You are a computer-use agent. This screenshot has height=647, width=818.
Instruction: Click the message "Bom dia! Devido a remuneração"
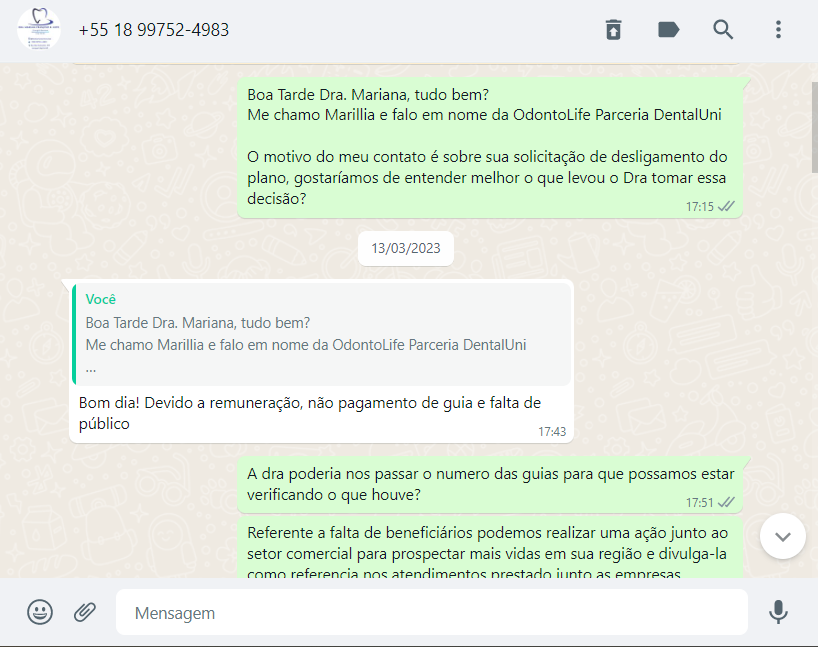321,361
